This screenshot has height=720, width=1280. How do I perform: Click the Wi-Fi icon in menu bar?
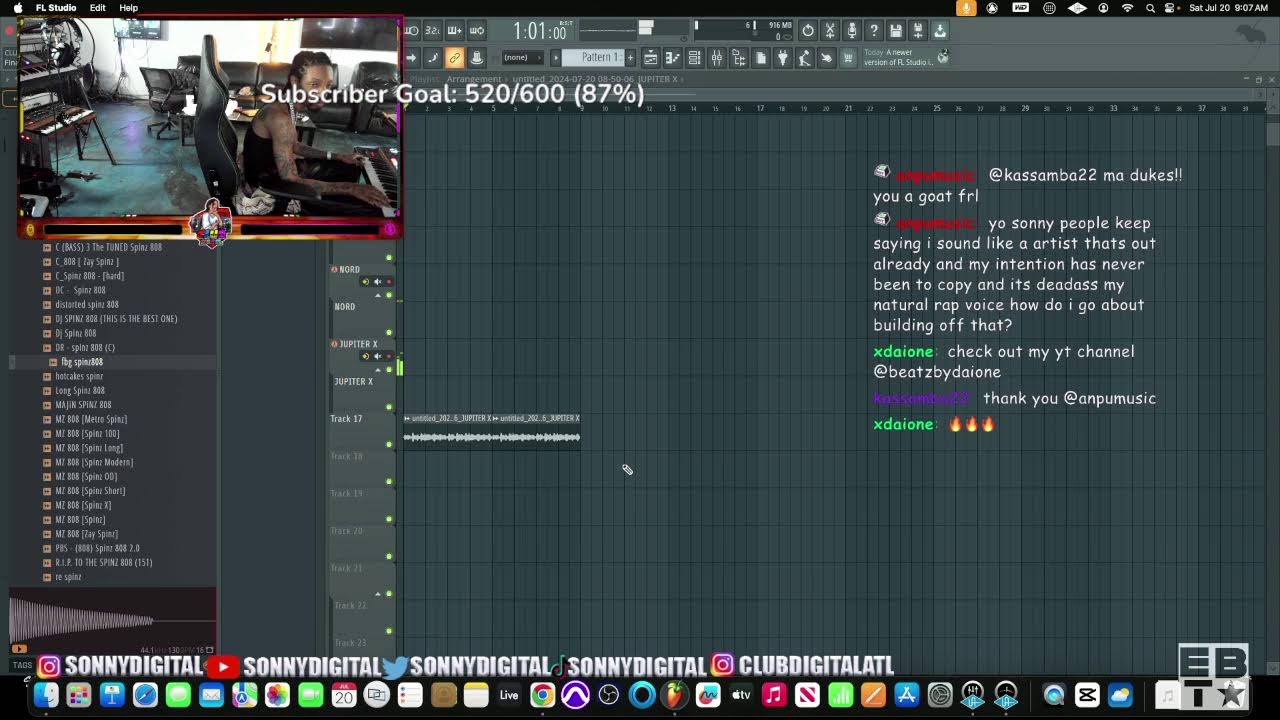point(1128,8)
